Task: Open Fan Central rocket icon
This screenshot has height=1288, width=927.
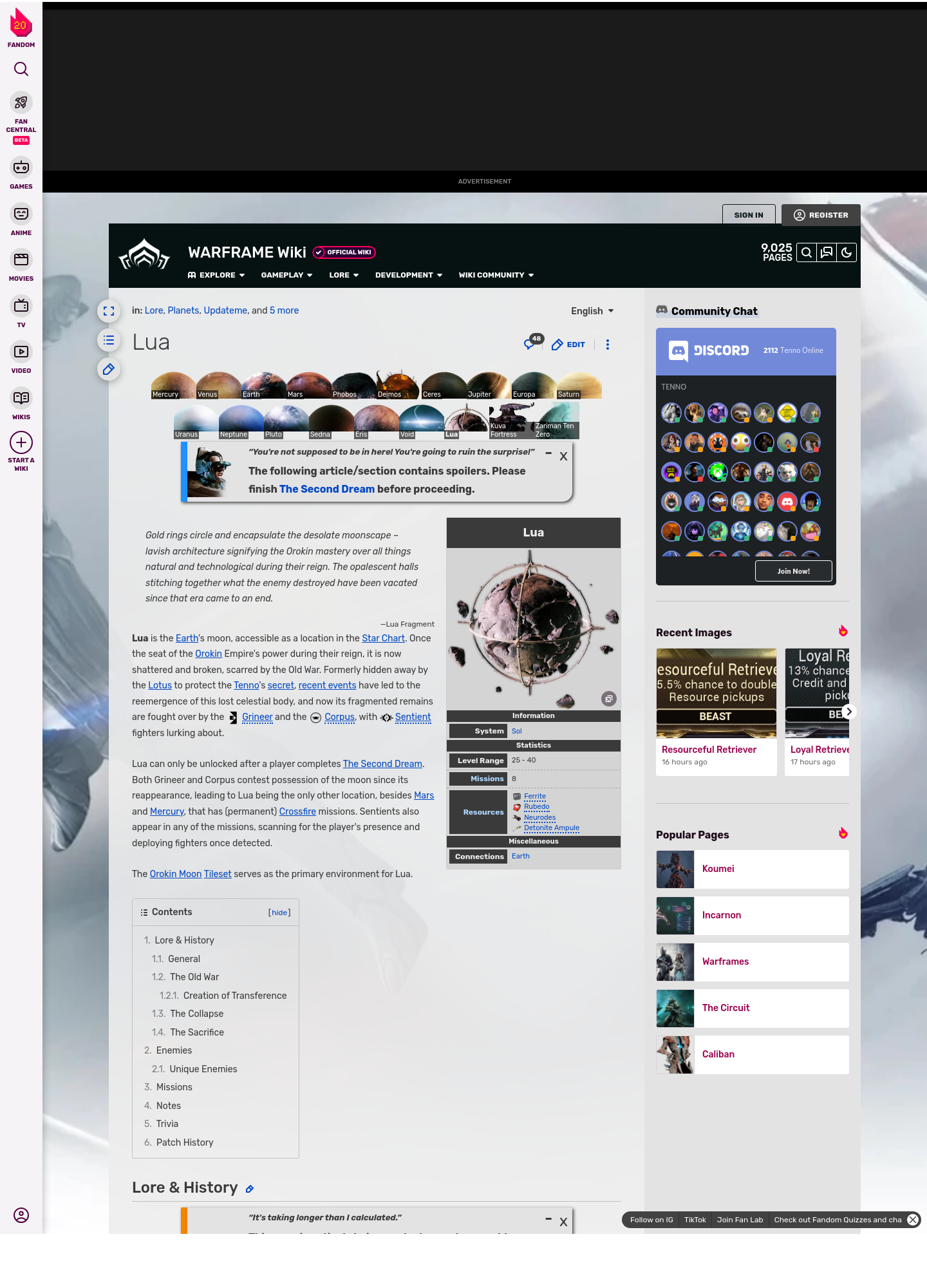Action: pyautogui.click(x=21, y=103)
